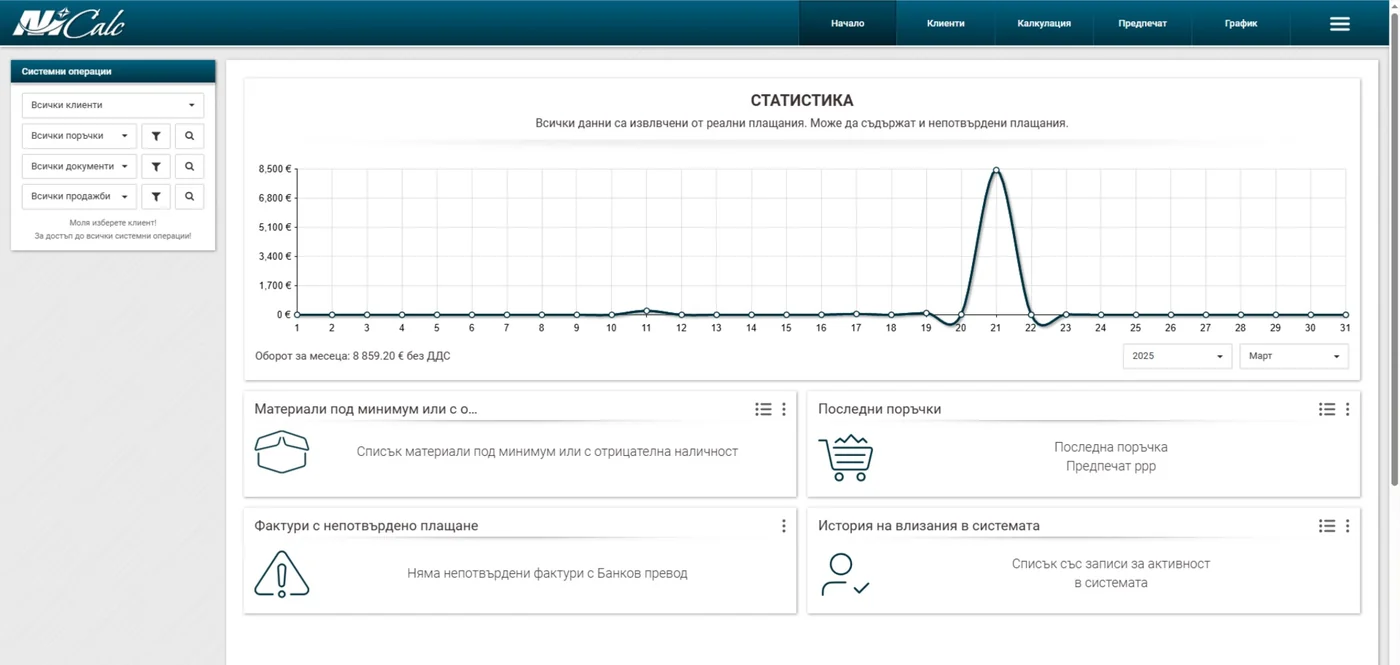Click filter icon next to Всички поръчки
Viewport: 1400px width, 665px height.
point(156,136)
